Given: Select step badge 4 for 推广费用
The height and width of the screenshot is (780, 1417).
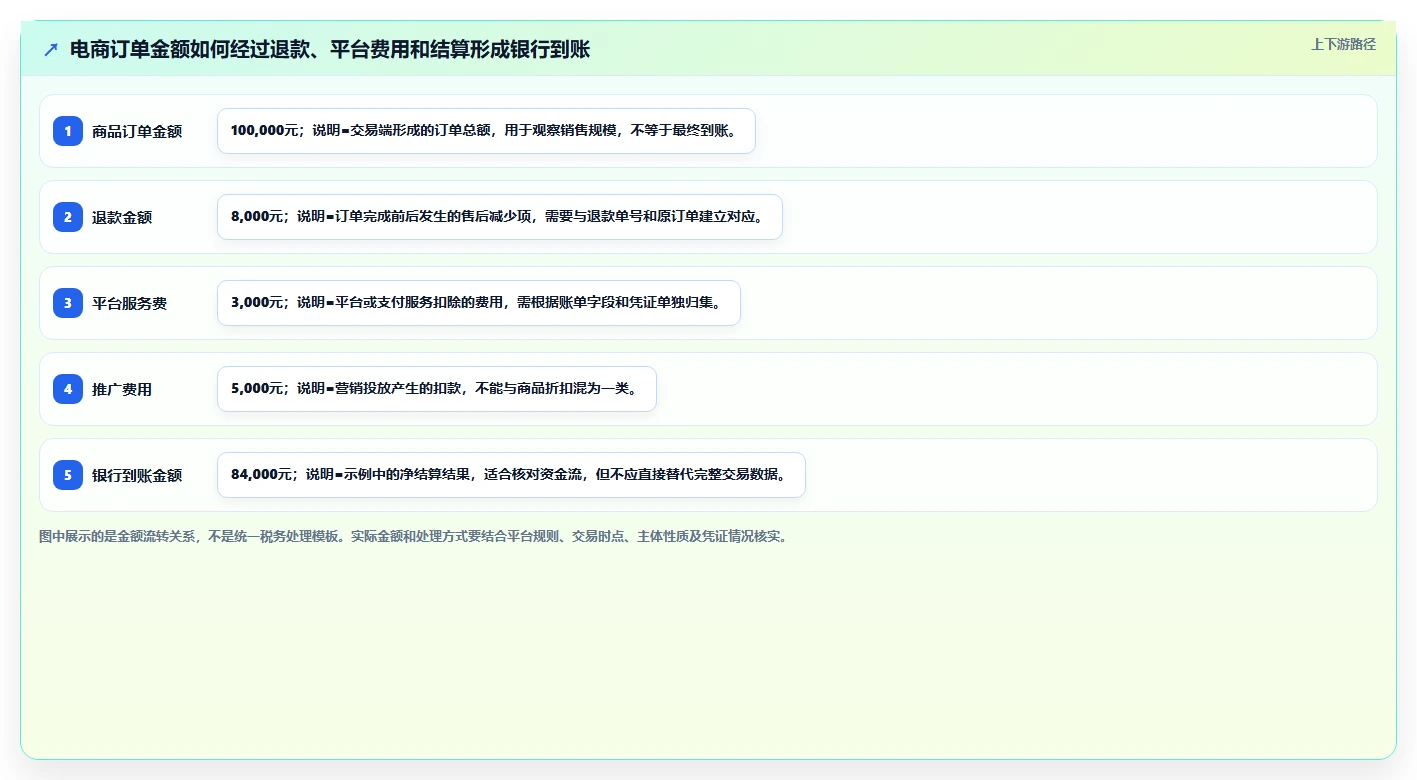Looking at the screenshot, I should coord(68,389).
